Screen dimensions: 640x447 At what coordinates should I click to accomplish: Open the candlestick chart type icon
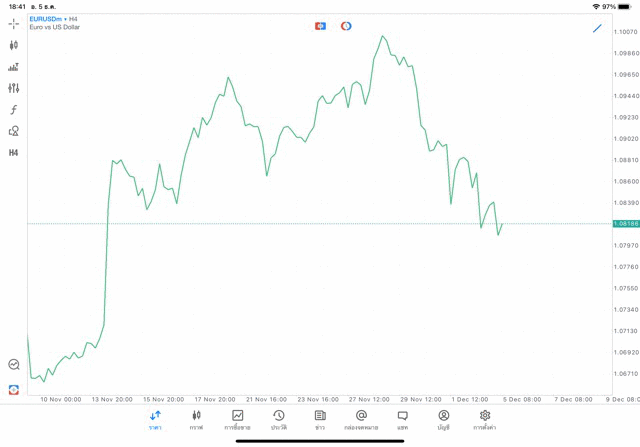click(14, 45)
